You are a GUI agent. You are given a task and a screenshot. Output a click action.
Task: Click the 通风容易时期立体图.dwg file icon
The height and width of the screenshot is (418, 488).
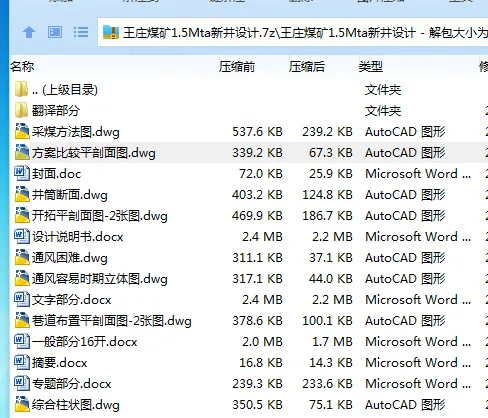coord(22,278)
